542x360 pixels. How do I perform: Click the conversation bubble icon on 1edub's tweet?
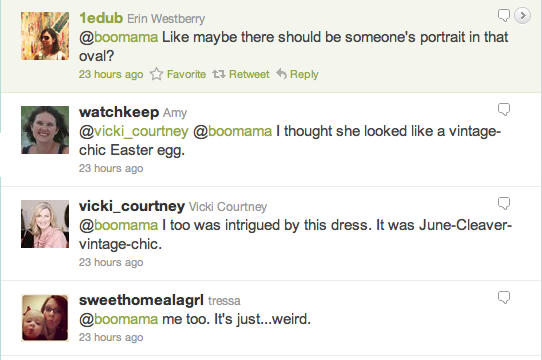coord(504,16)
